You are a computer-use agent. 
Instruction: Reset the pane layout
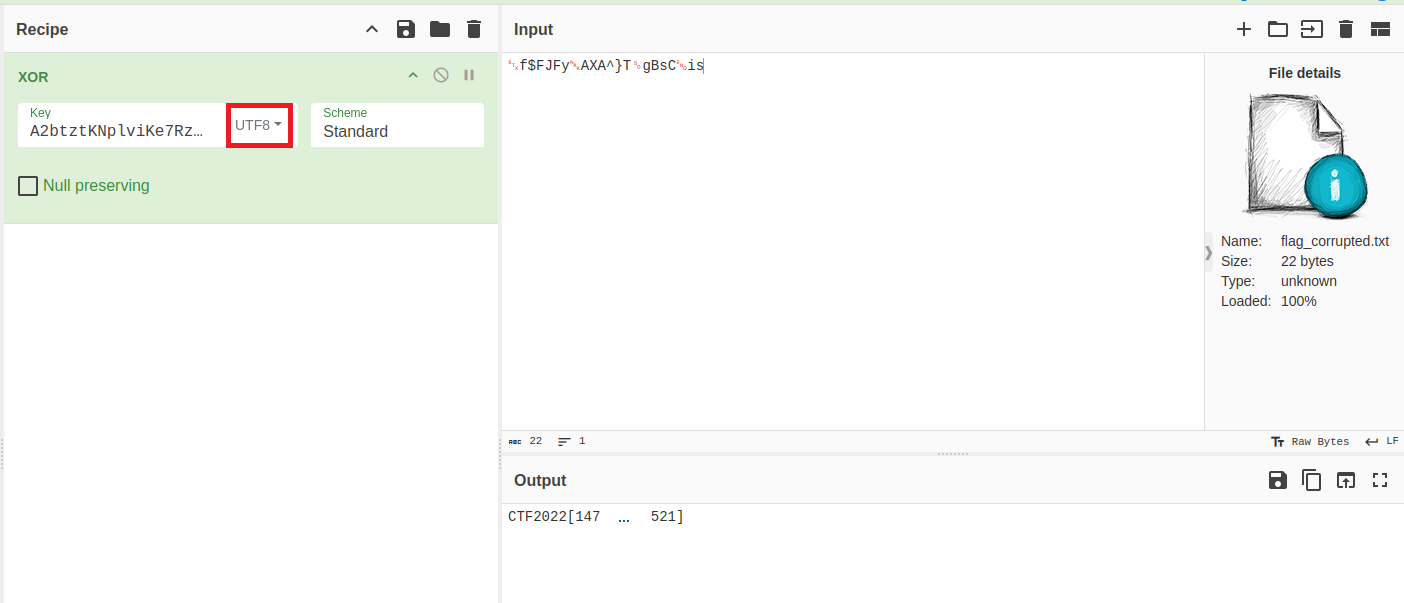tap(1380, 29)
